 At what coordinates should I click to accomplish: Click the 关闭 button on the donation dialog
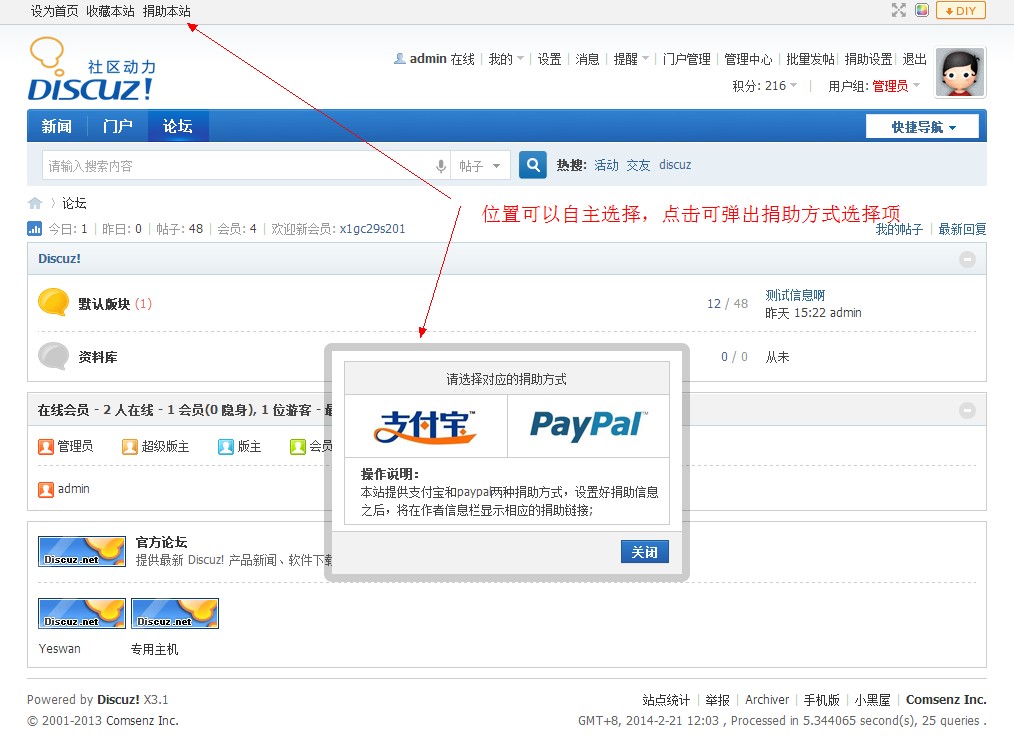click(x=644, y=550)
